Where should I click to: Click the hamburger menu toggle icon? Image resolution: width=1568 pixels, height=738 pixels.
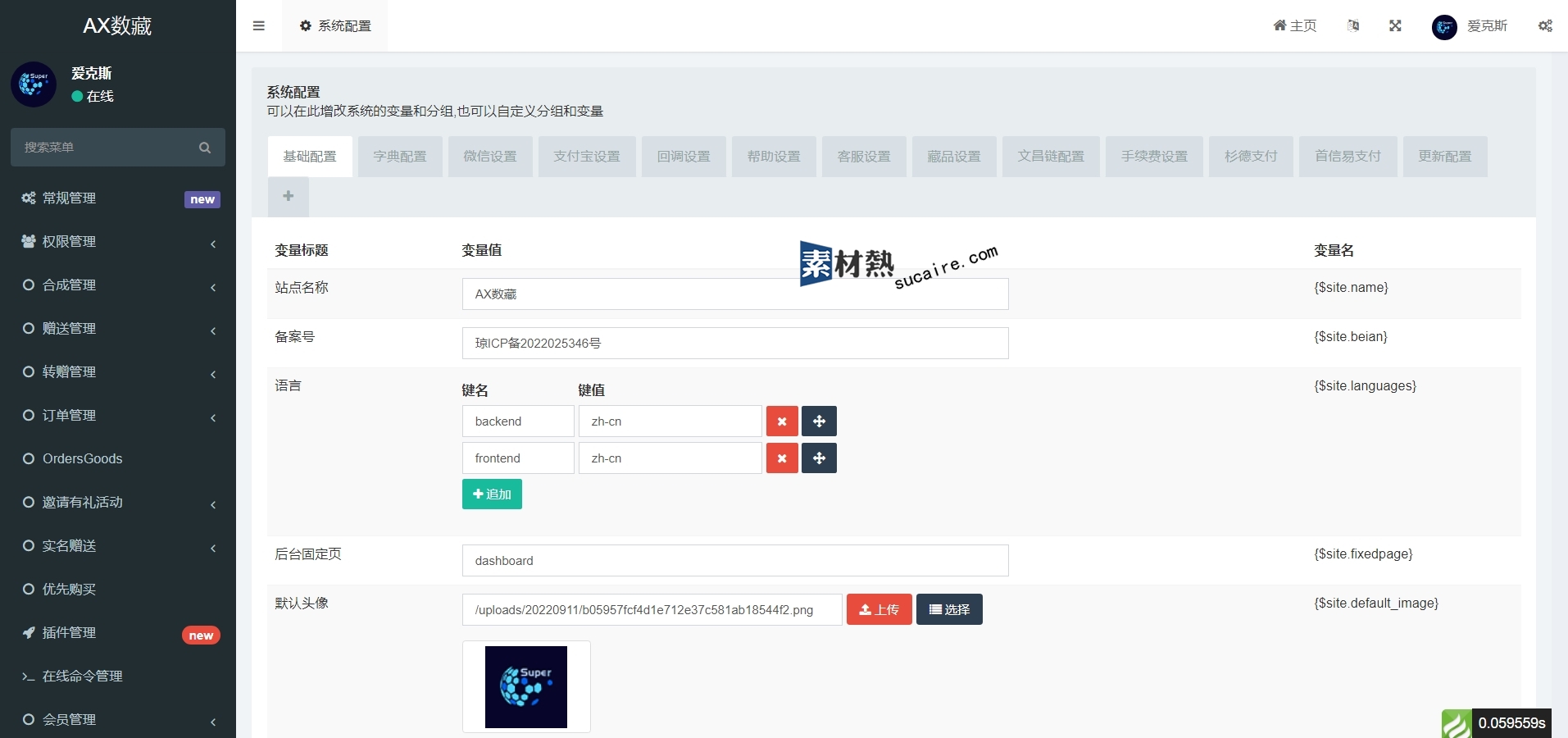point(259,25)
